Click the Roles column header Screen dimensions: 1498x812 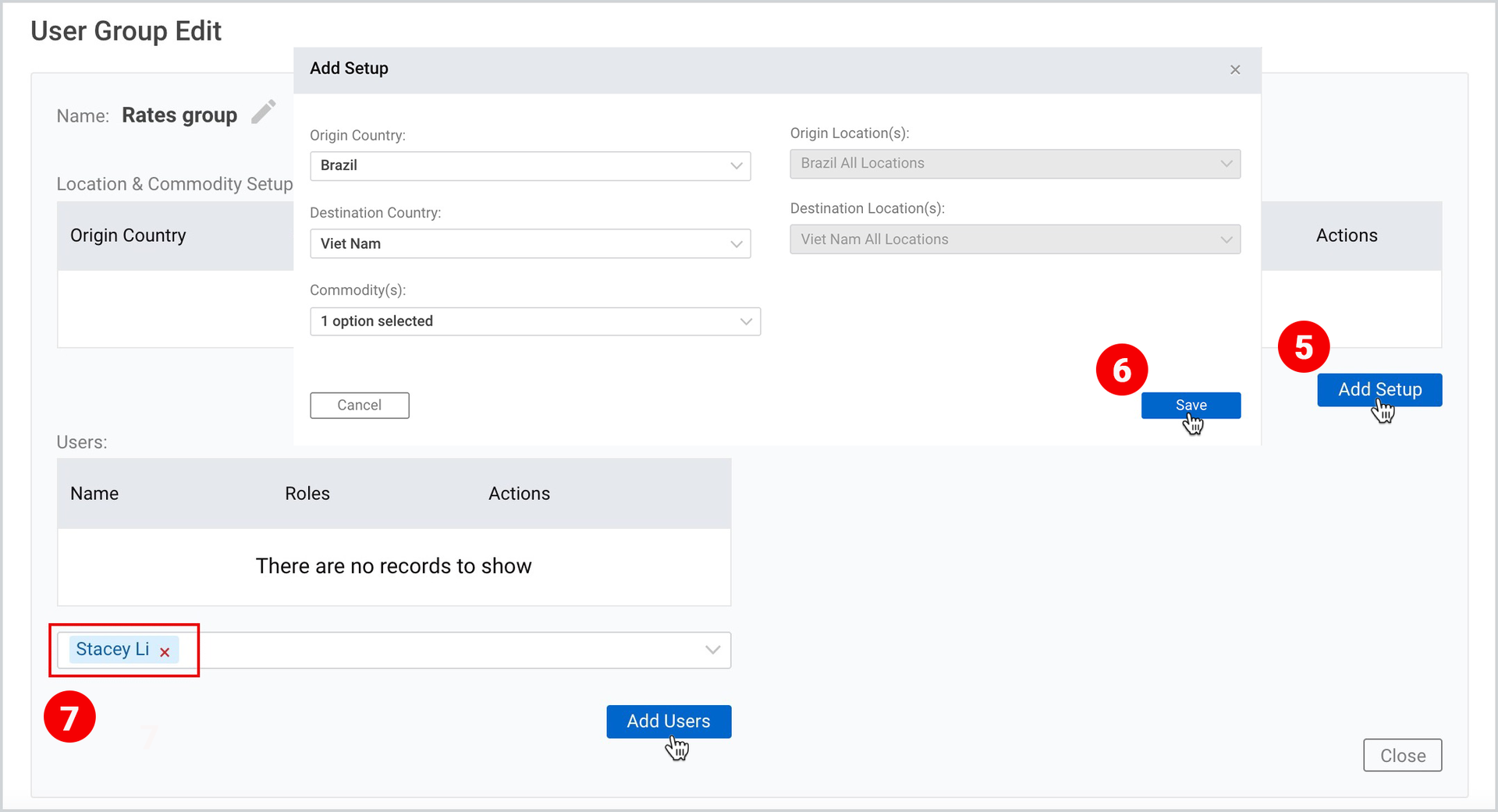click(x=307, y=494)
